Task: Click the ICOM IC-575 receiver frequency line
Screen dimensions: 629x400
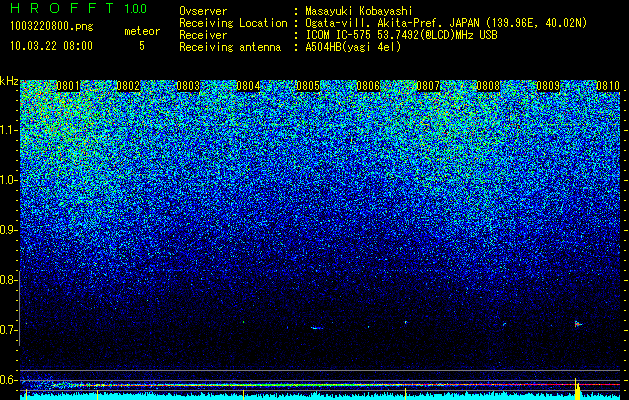Action: [401, 35]
